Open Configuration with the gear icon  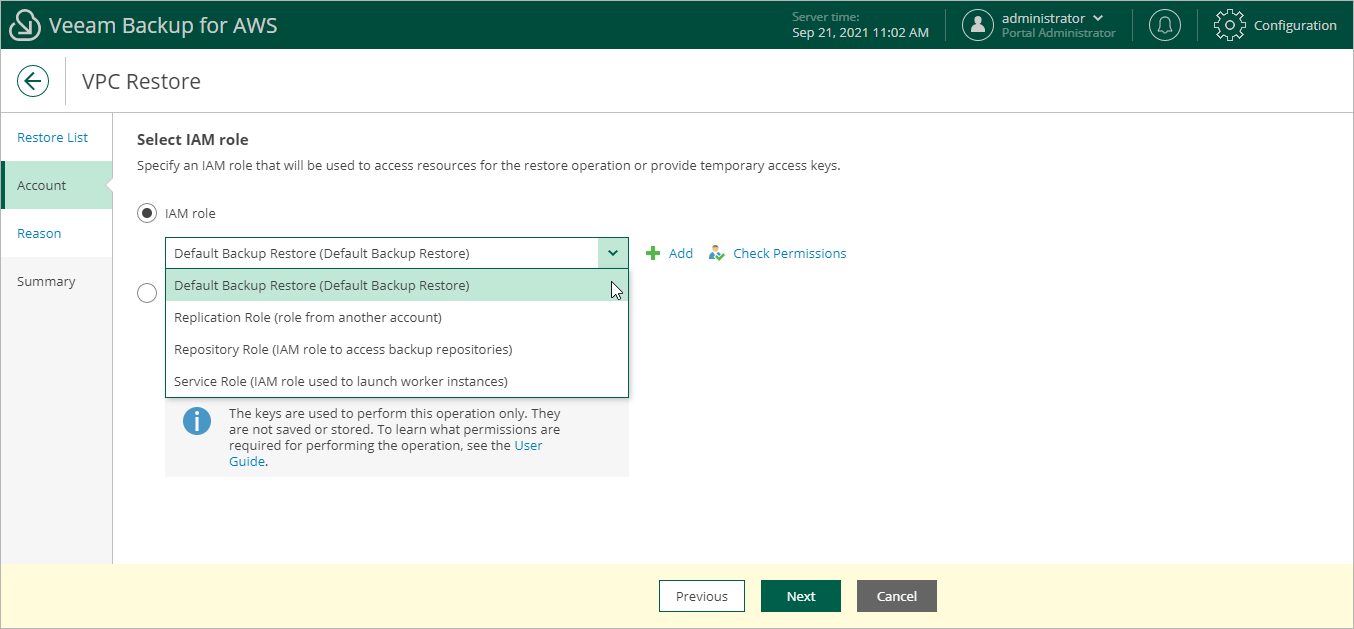(x=1230, y=24)
